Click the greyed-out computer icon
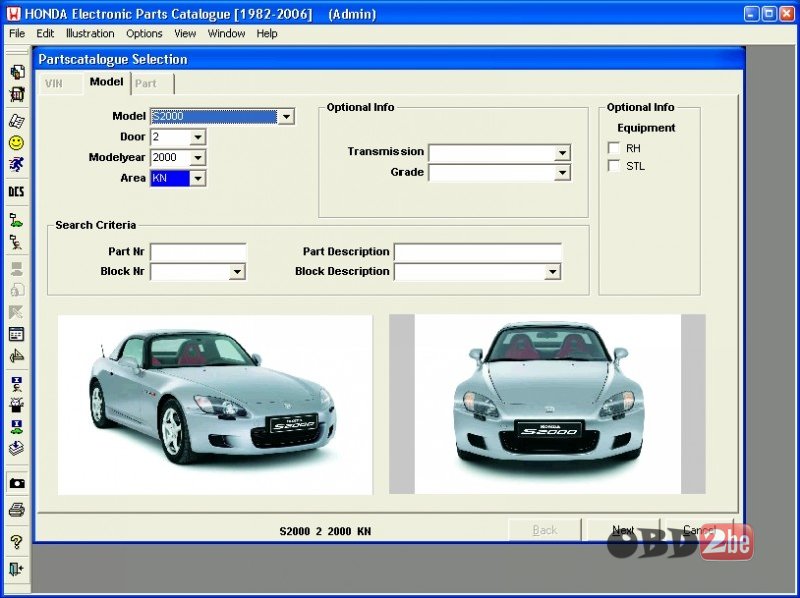The width and height of the screenshot is (800, 598). (x=17, y=269)
